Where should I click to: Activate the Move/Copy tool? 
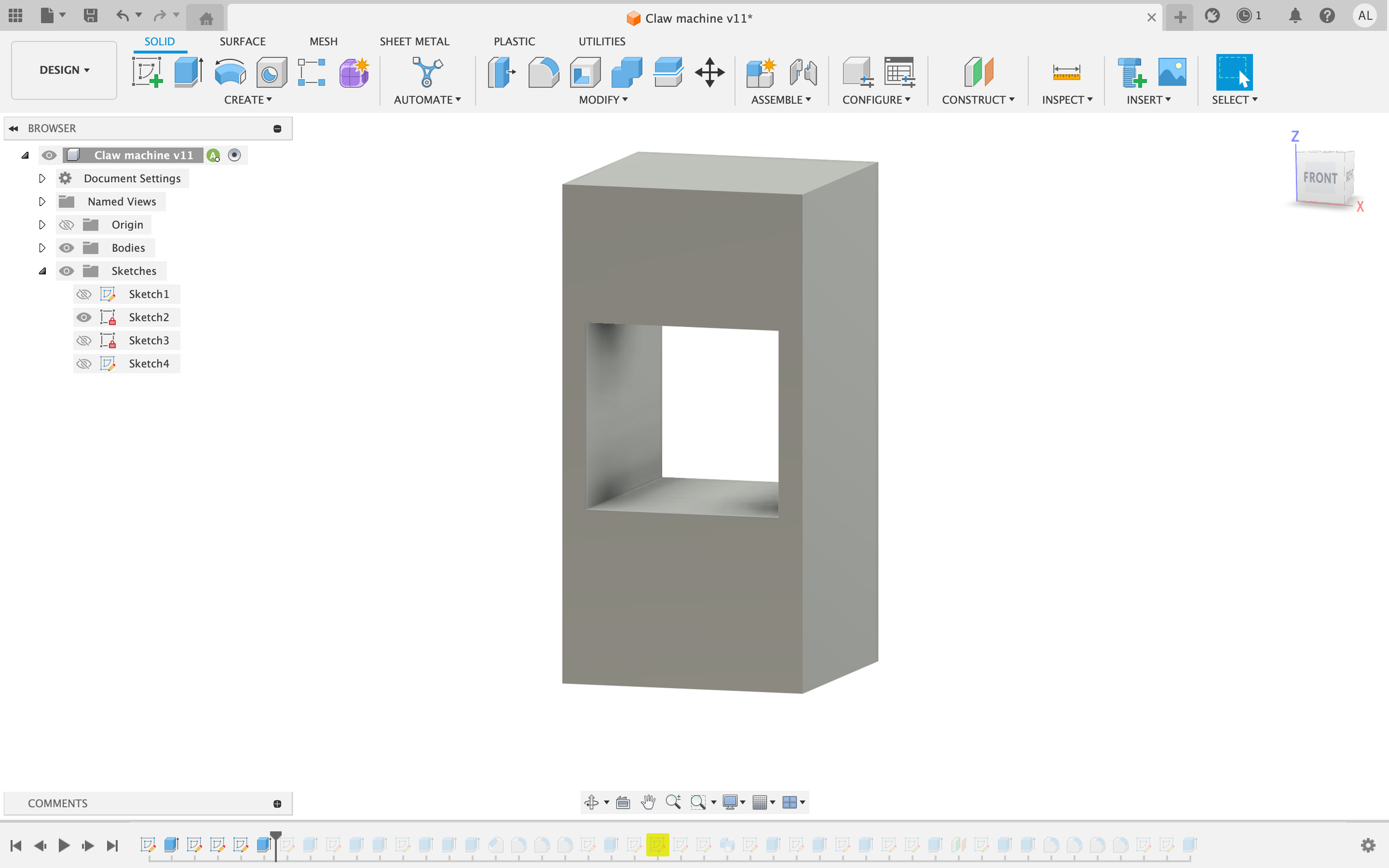tap(710, 72)
